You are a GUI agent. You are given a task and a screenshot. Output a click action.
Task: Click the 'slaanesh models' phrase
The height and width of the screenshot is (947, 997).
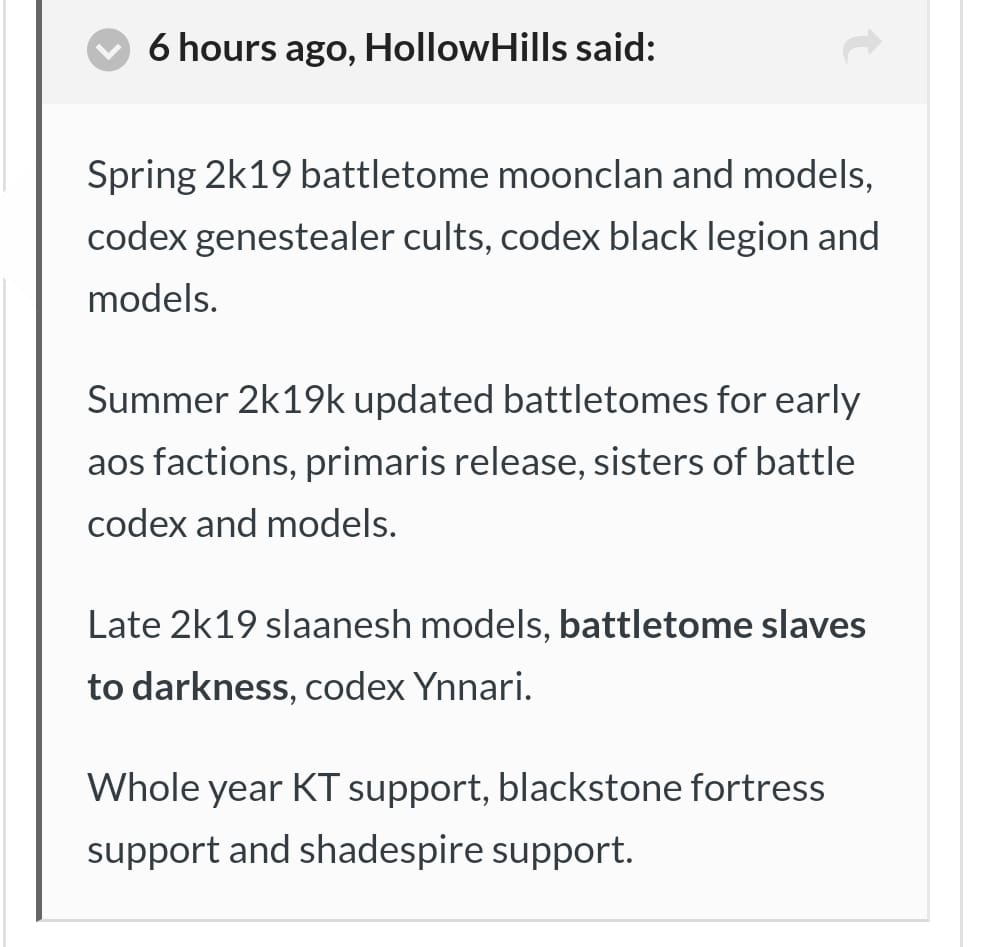tap(406, 625)
